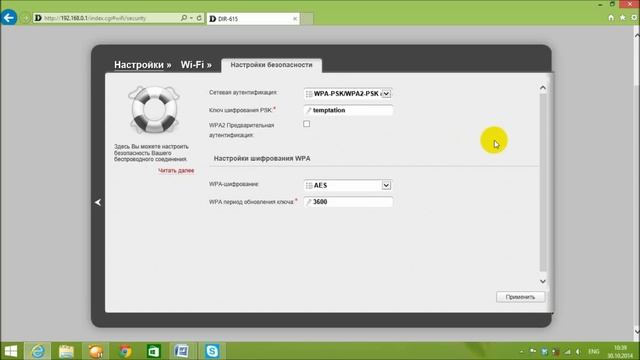Select the DIR-615 browser tab
640x360 pixels.
point(253,19)
